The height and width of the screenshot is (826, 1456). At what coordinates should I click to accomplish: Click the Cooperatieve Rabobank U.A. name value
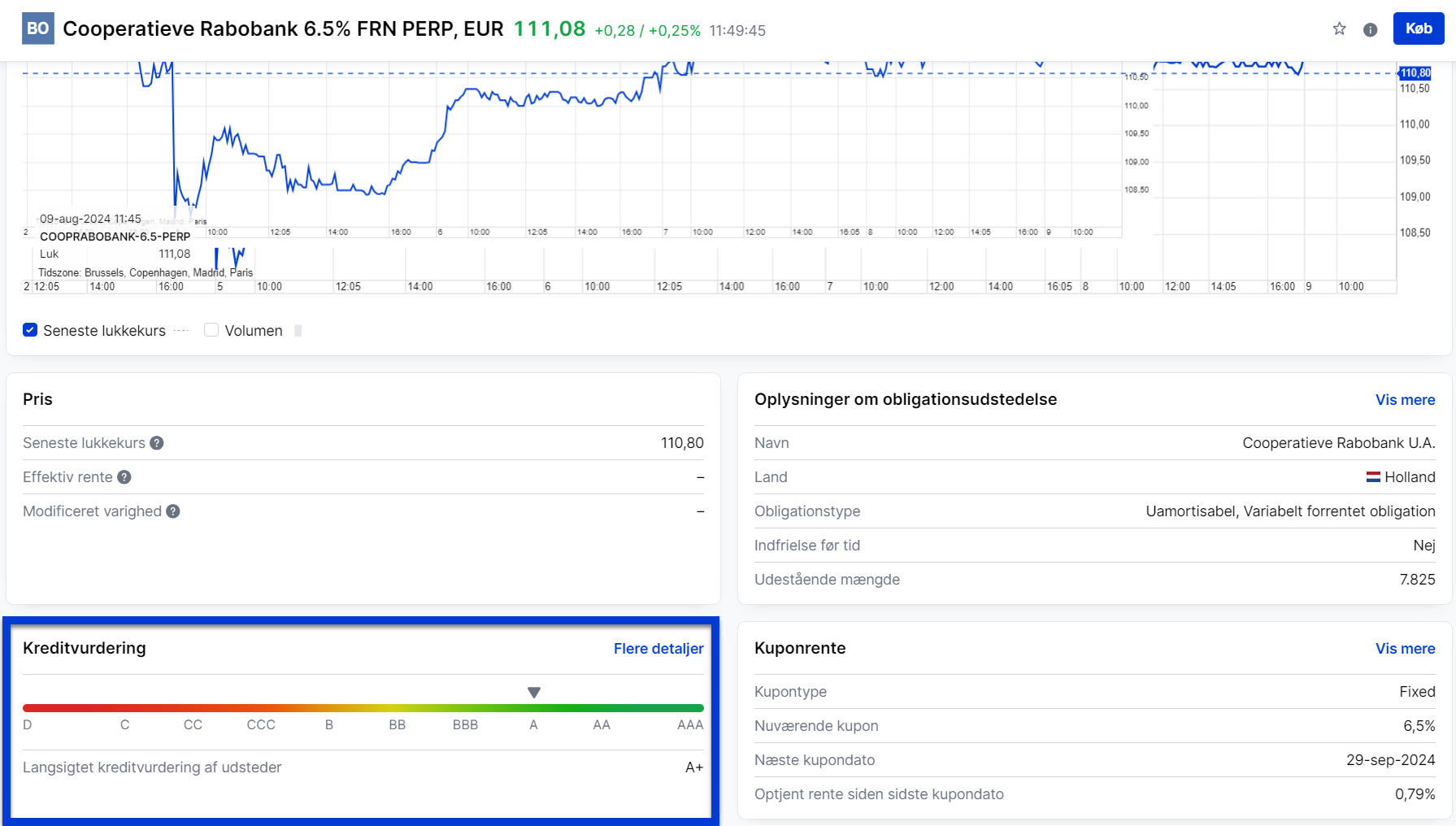click(x=1338, y=443)
